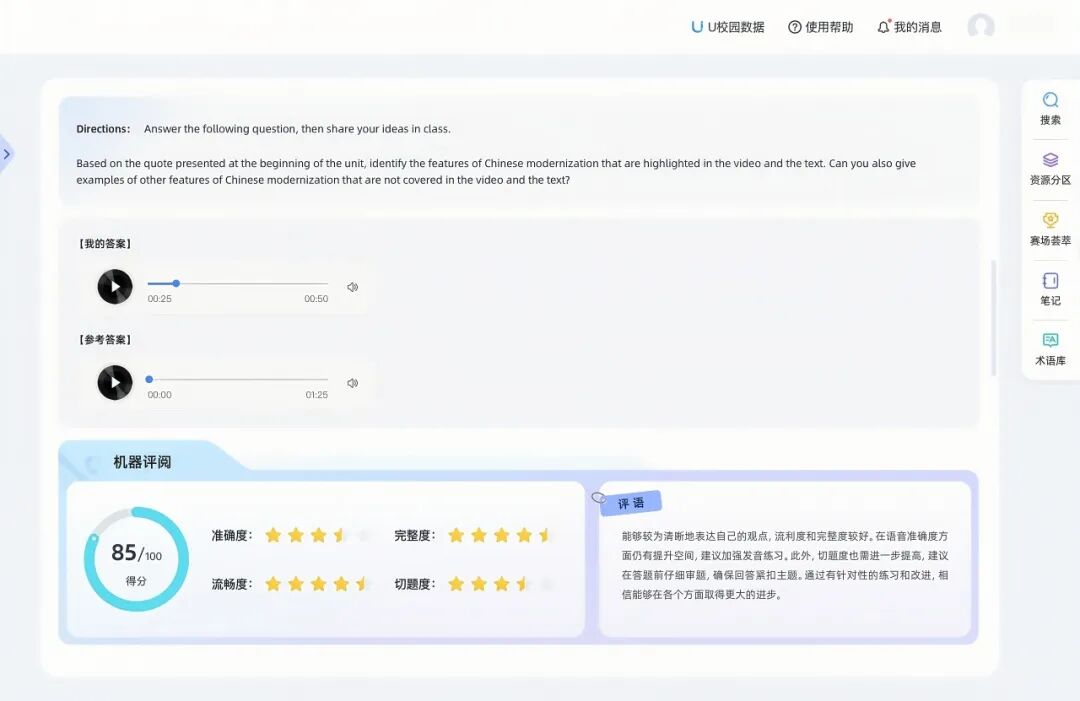Open the 术语库 terminology library
1080x701 pixels.
(x=1050, y=348)
